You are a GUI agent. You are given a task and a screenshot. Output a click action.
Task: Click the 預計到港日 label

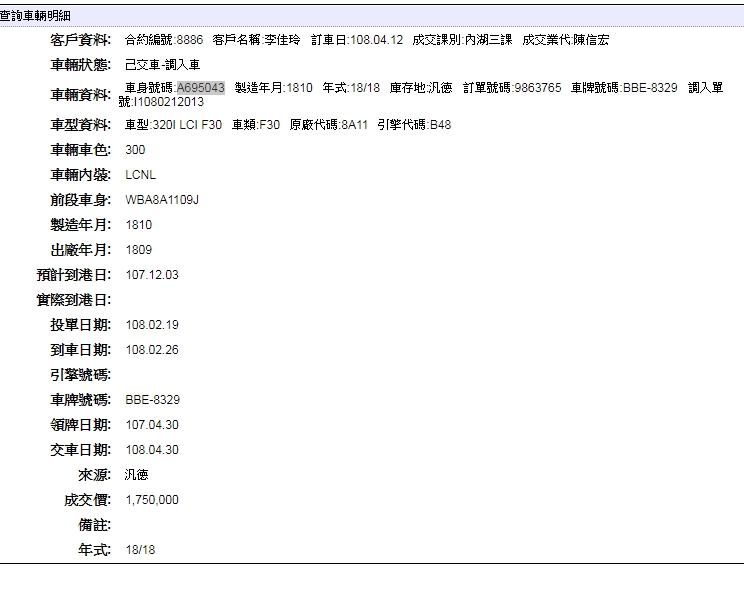[74, 275]
